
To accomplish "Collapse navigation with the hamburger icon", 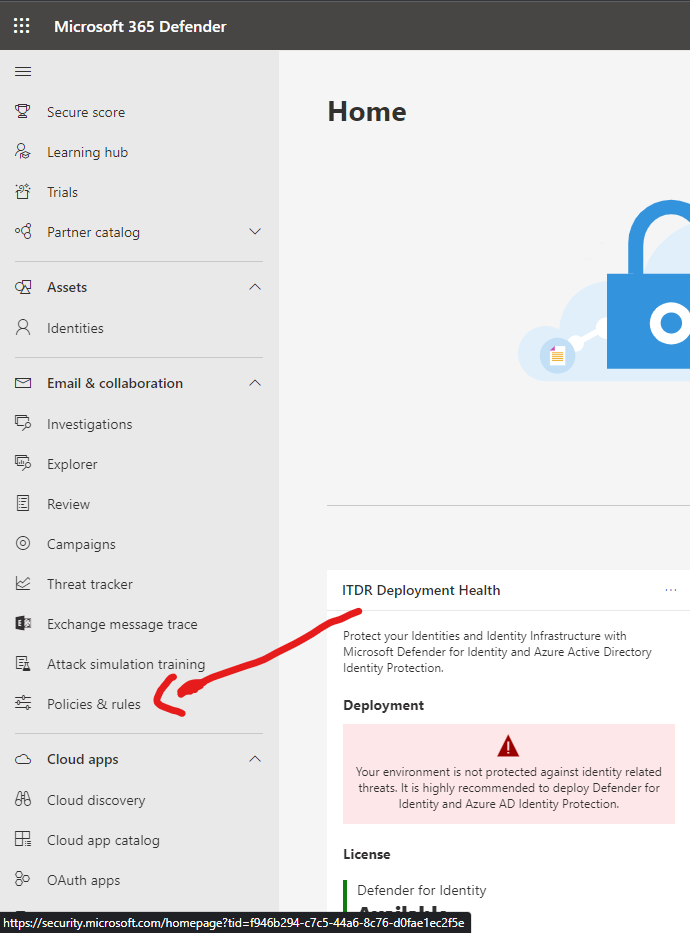I will click(23, 71).
